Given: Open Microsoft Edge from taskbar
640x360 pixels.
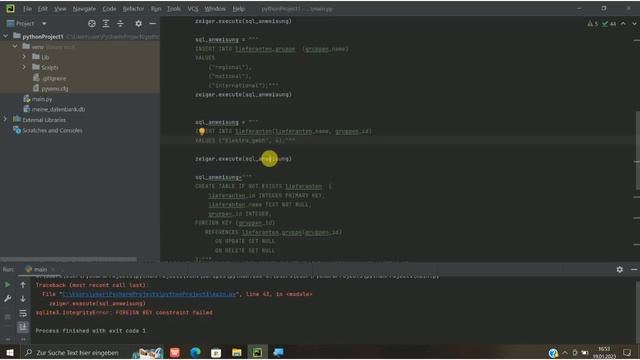Looking at the screenshot, I should pos(196,352).
